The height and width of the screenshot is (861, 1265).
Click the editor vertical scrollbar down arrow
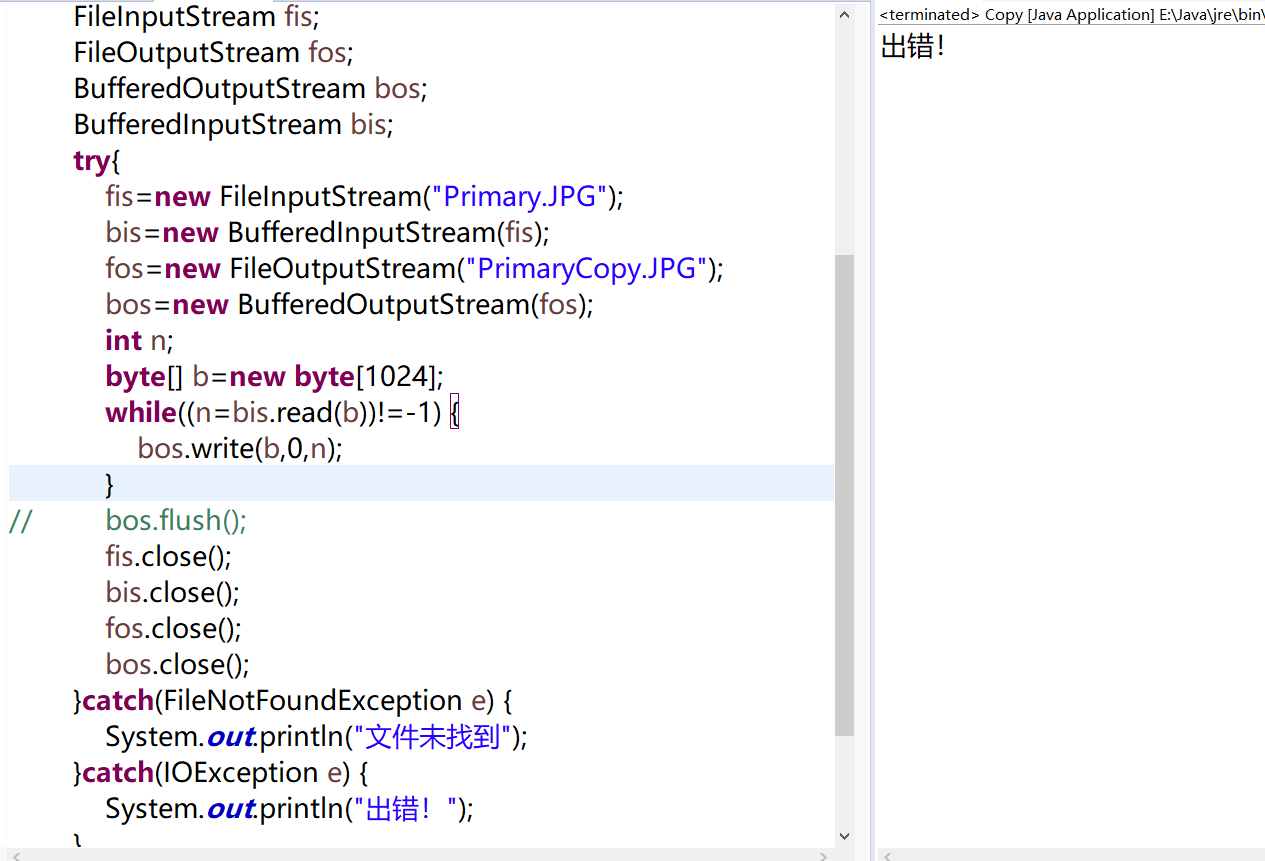coord(845,836)
